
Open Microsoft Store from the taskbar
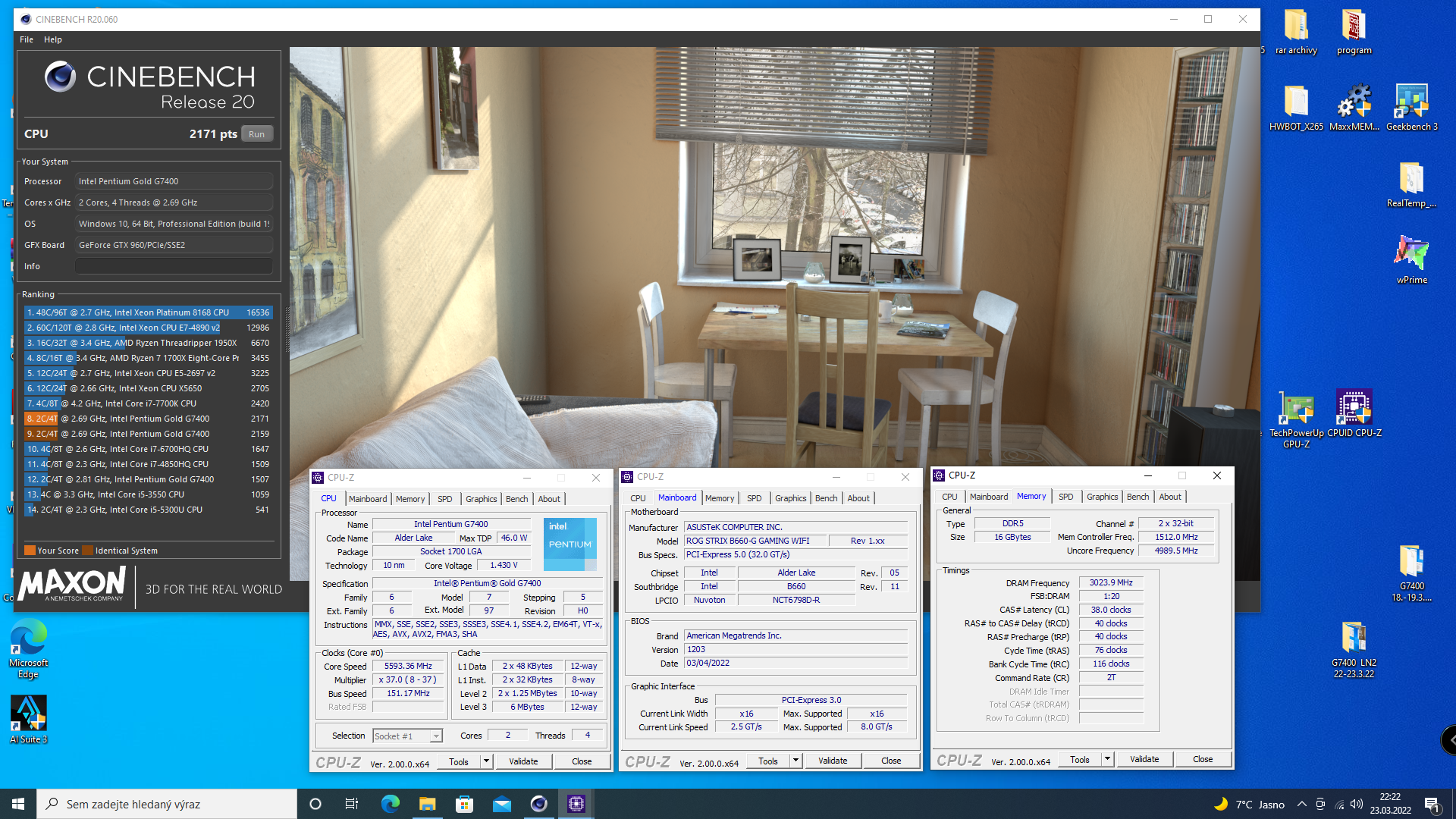click(x=464, y=804)
